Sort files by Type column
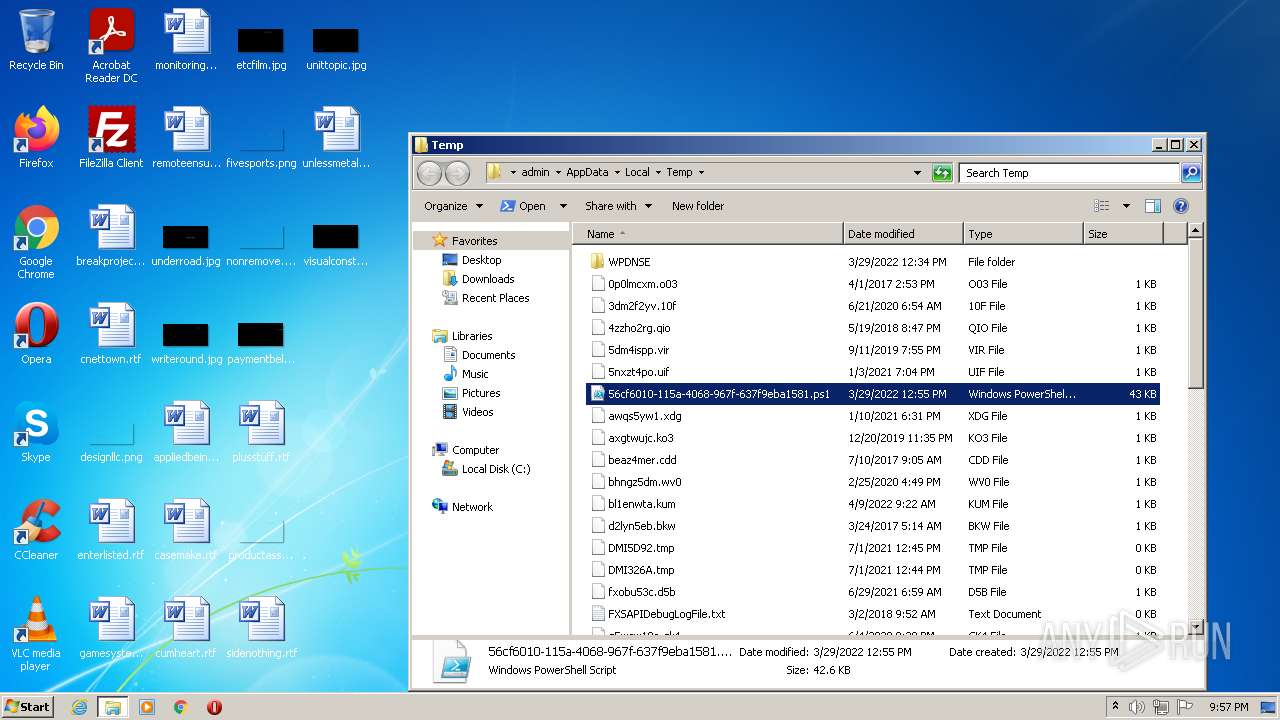1280x720 pixels. pyautogui.click(x=1023, y=234)
